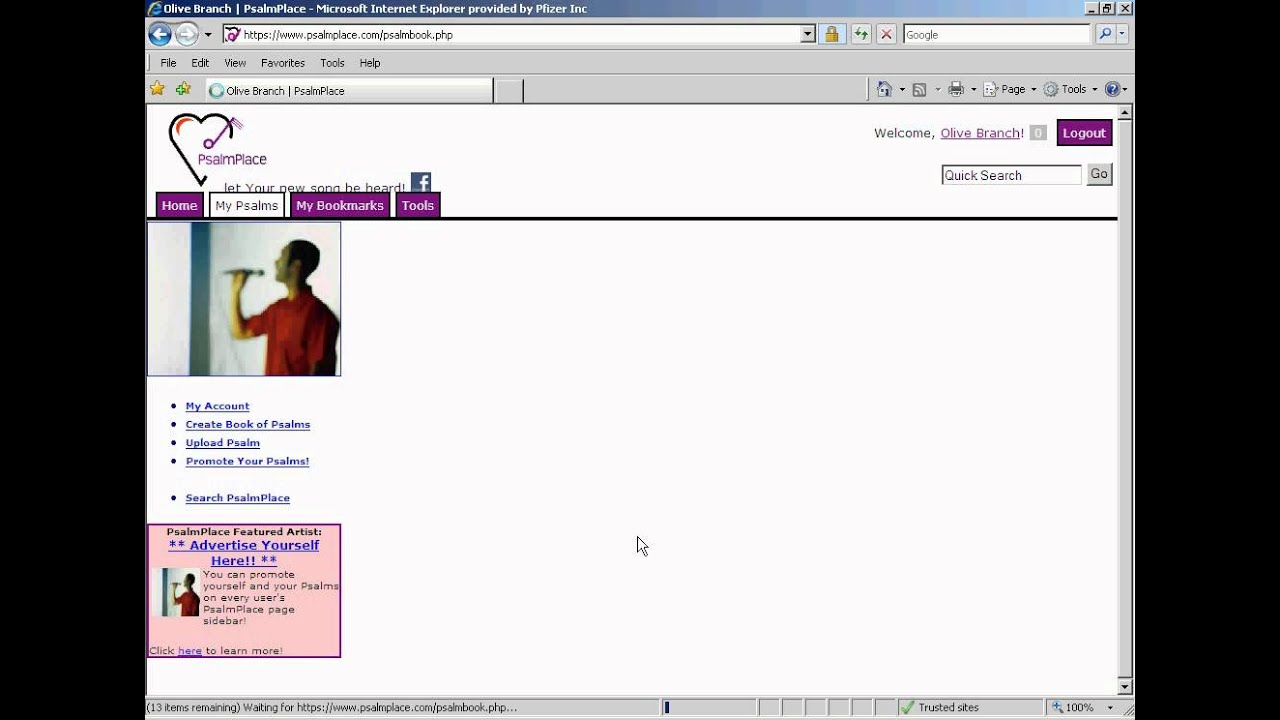
Task: Click the singer profile photo
Action: 244,299
